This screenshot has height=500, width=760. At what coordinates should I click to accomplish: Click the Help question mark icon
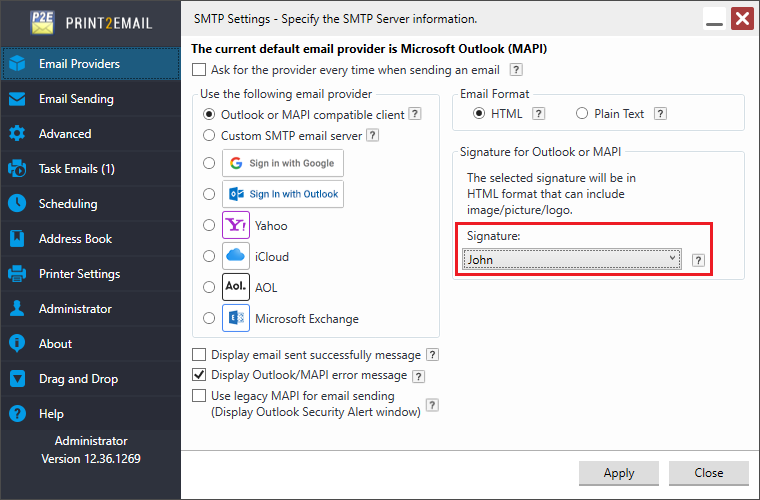[17, 414]
